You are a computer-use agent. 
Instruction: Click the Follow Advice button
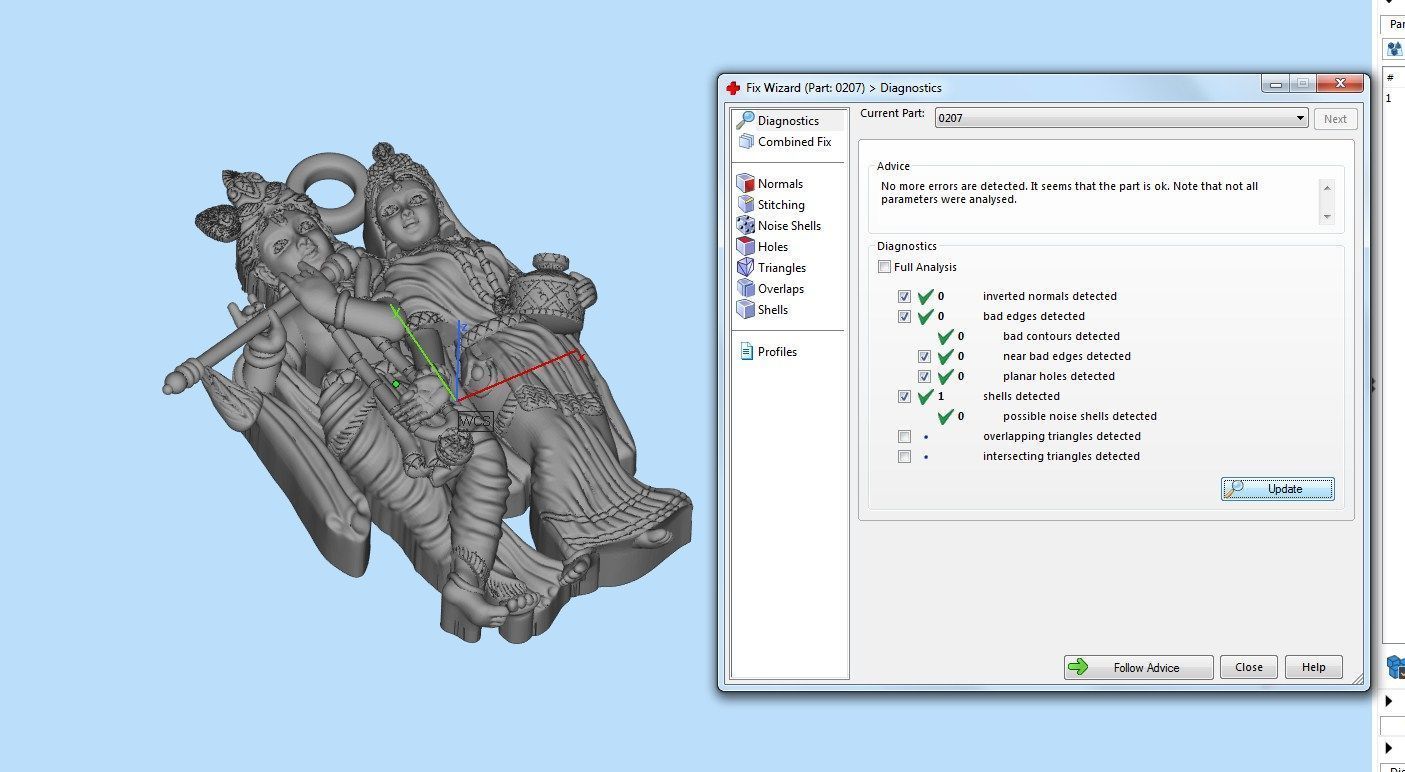pyautogui.click(x=1139, y=668)
